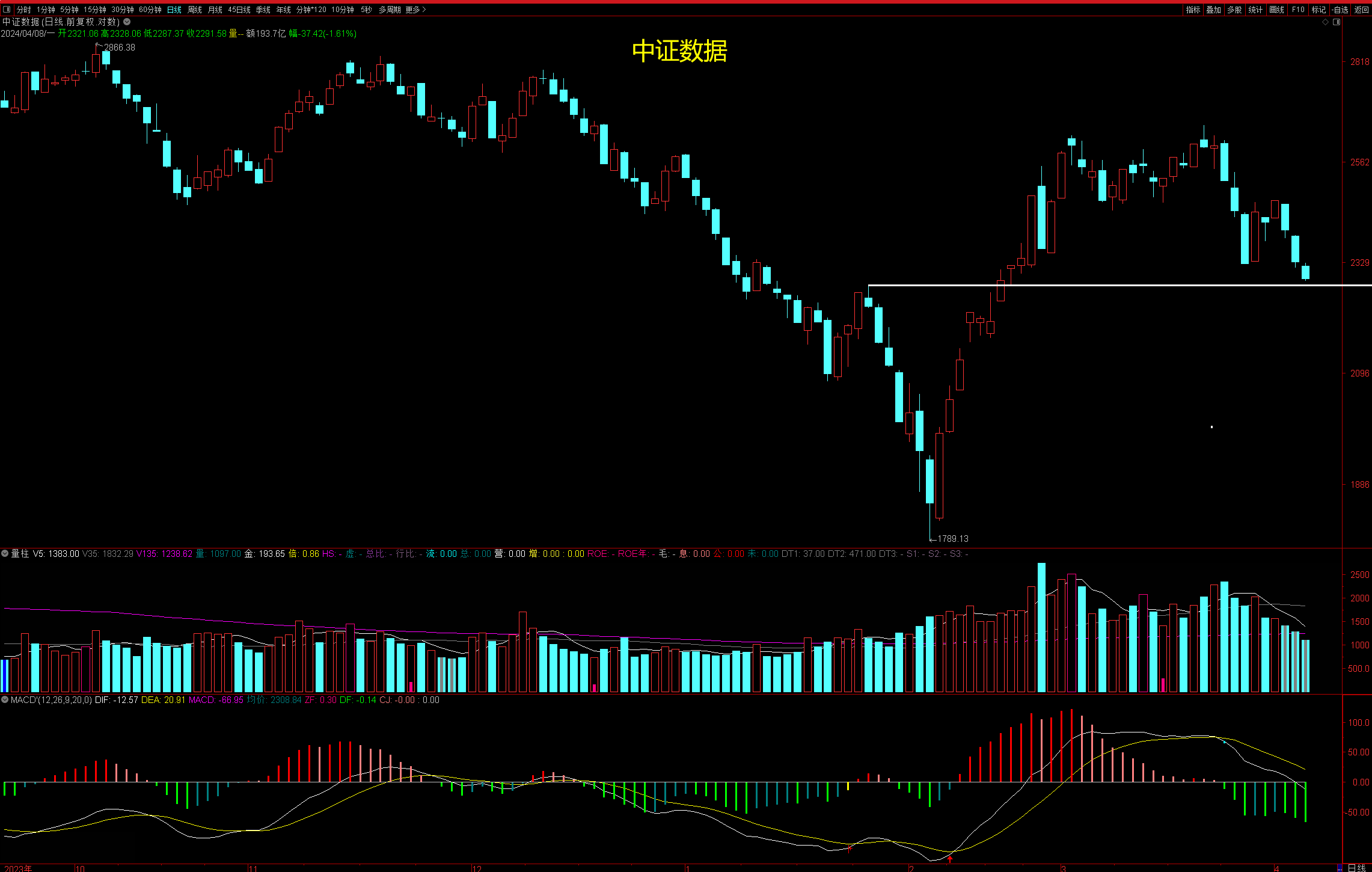
Task: Expand the MACD indicator dropdown arrow
Action: [5, 700]
